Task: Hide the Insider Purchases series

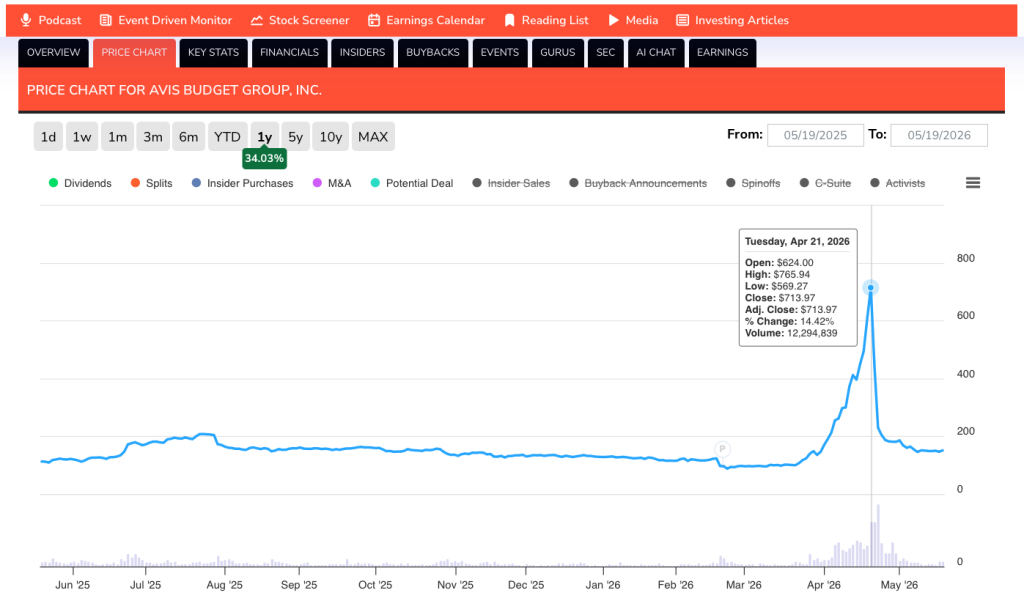Action: (242, 184)
